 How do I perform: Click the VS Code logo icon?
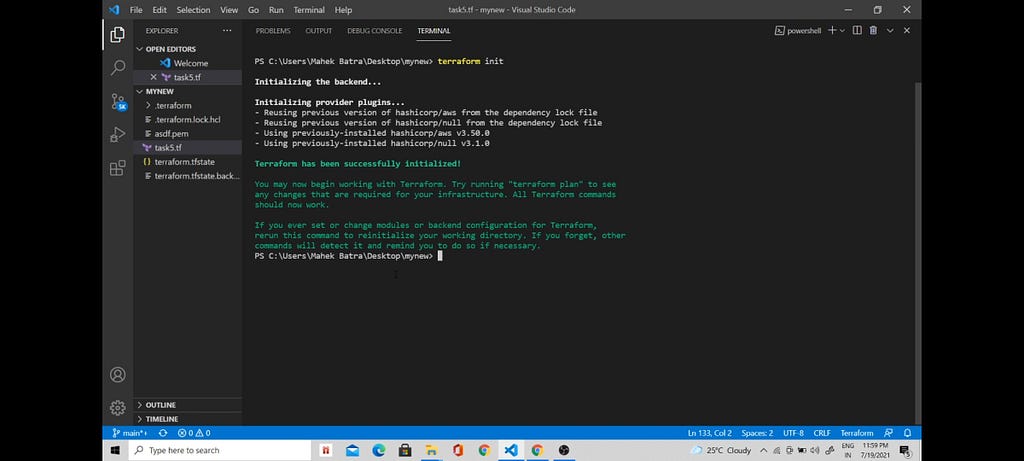114,10
